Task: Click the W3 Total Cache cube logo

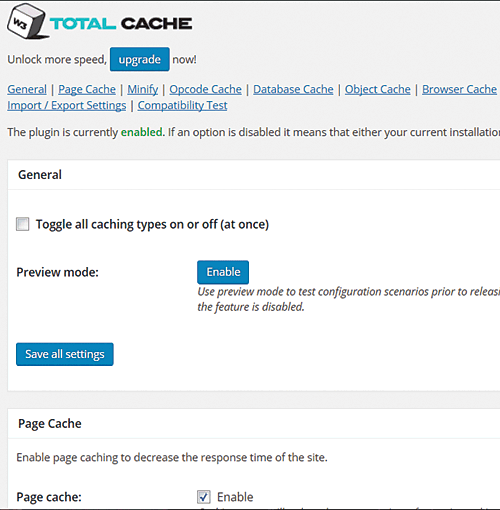Action: tap(27, 21)
